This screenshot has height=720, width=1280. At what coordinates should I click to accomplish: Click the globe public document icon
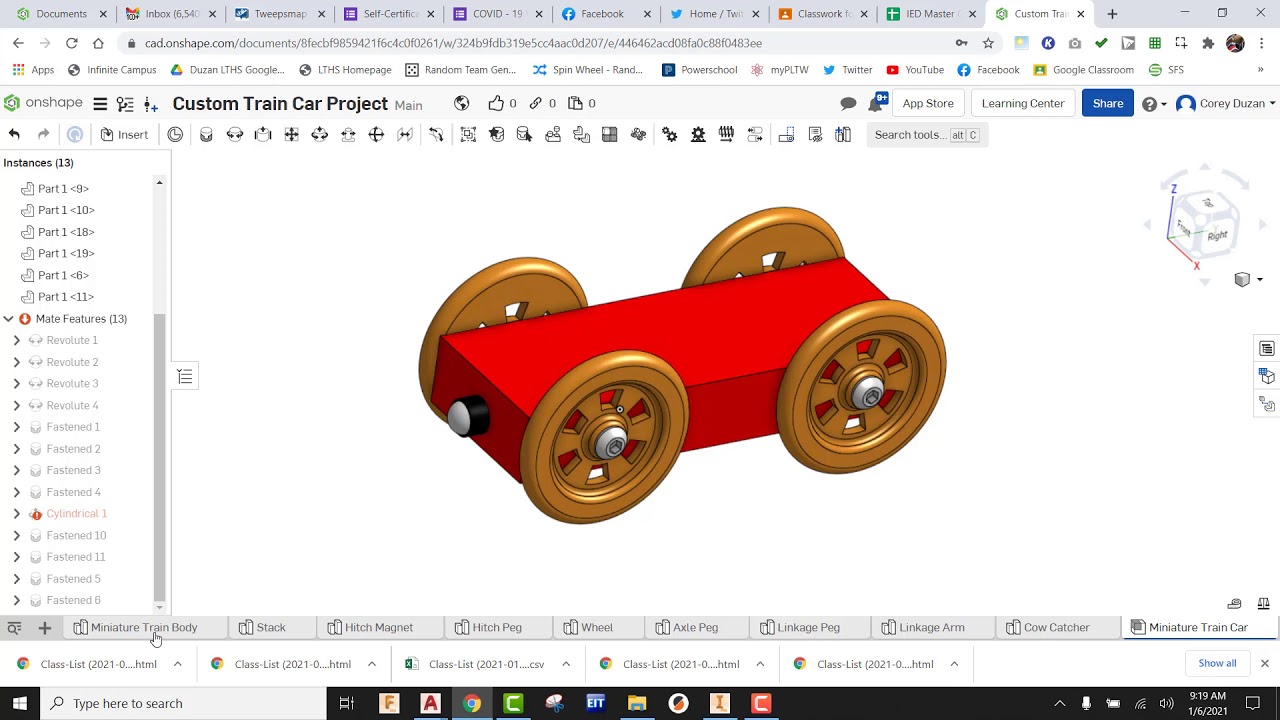[462, 104]
